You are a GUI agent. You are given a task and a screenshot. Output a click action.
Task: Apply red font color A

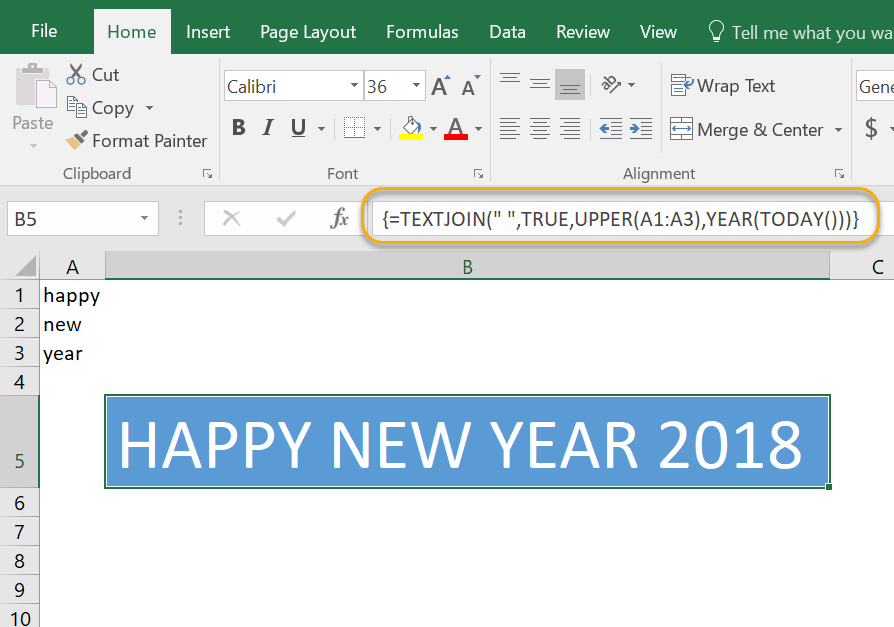456,128
